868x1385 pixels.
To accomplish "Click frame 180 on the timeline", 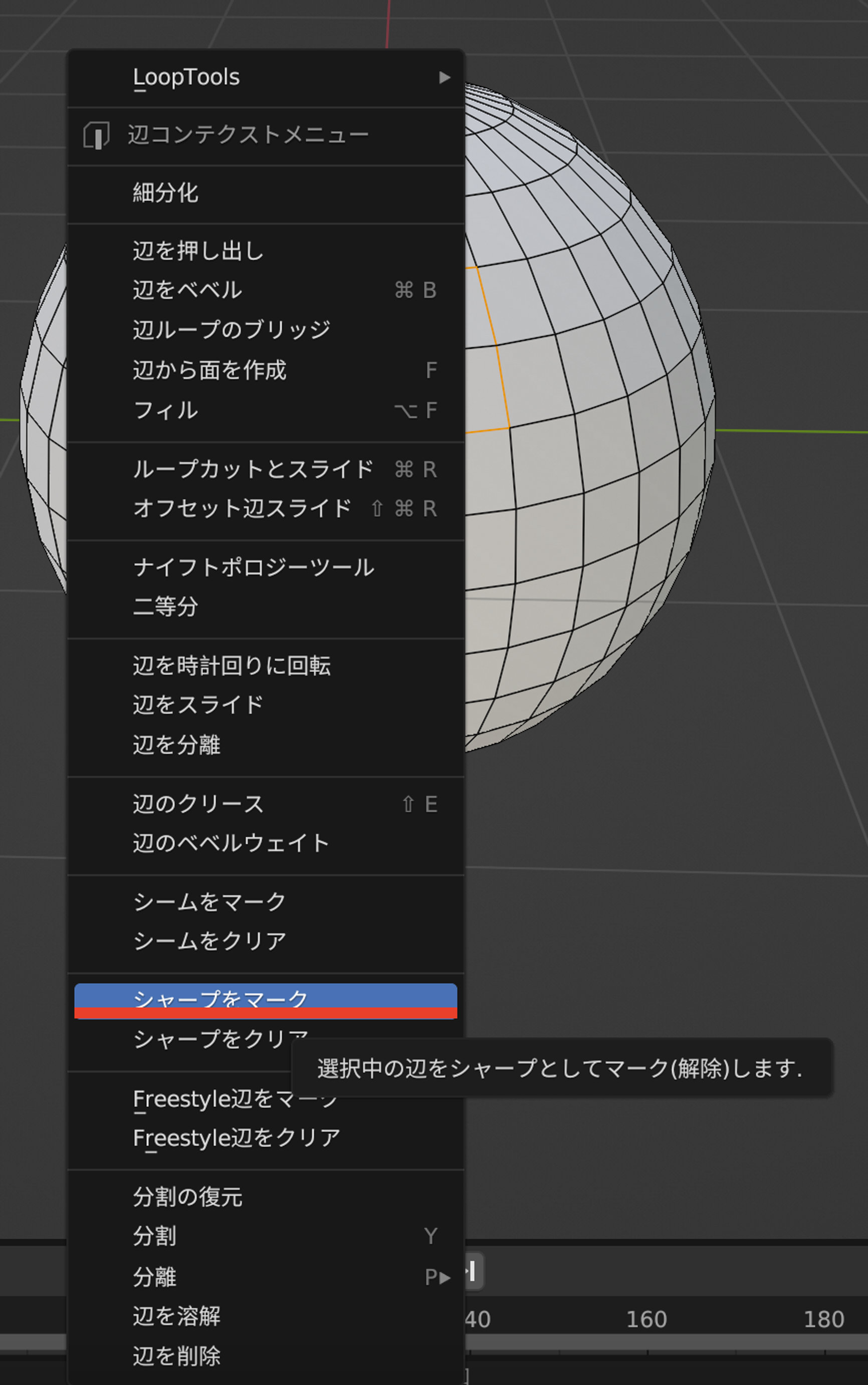I will click(x=824, y=1319).
